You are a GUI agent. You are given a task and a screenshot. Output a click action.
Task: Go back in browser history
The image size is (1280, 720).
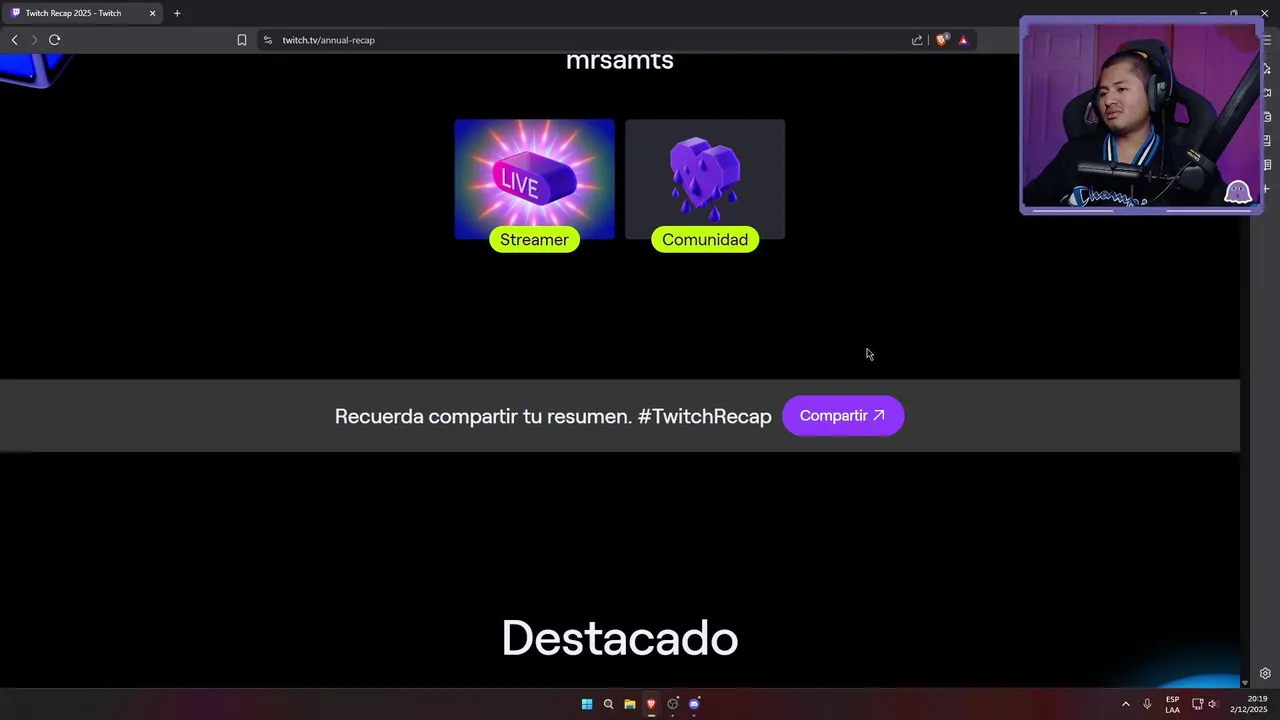14,40
